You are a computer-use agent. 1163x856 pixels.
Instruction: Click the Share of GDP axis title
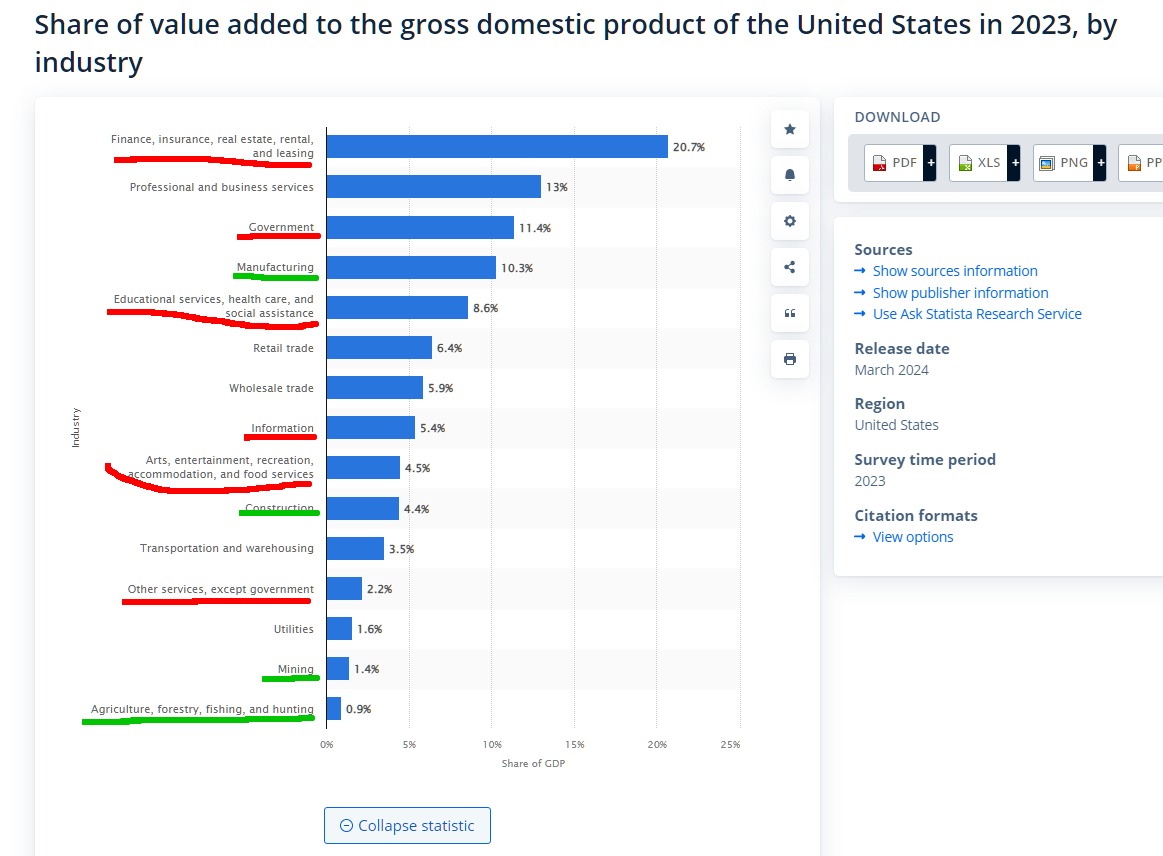click(x=533, y=763)
